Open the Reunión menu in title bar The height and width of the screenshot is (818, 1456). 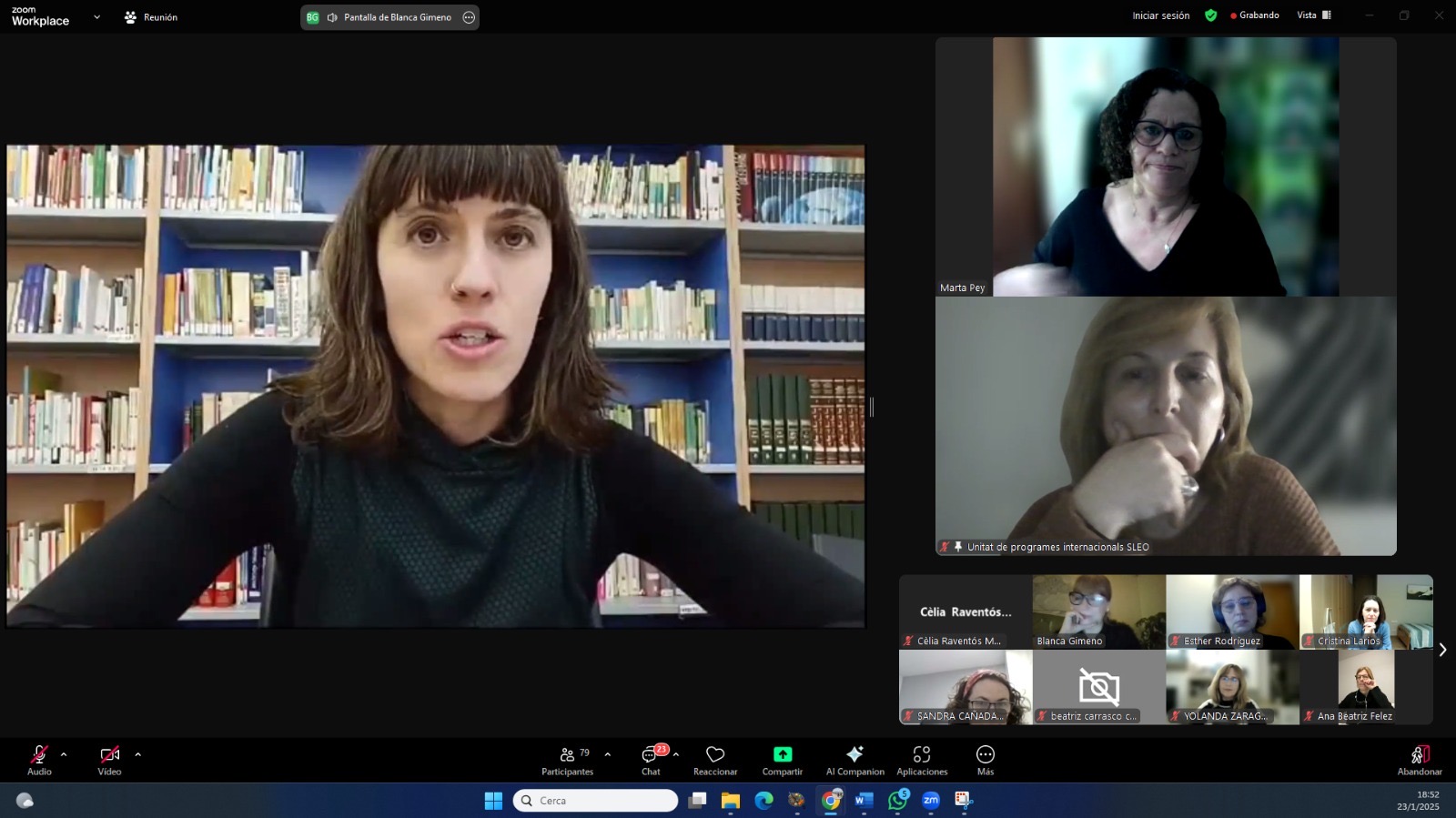coord(151,17)
